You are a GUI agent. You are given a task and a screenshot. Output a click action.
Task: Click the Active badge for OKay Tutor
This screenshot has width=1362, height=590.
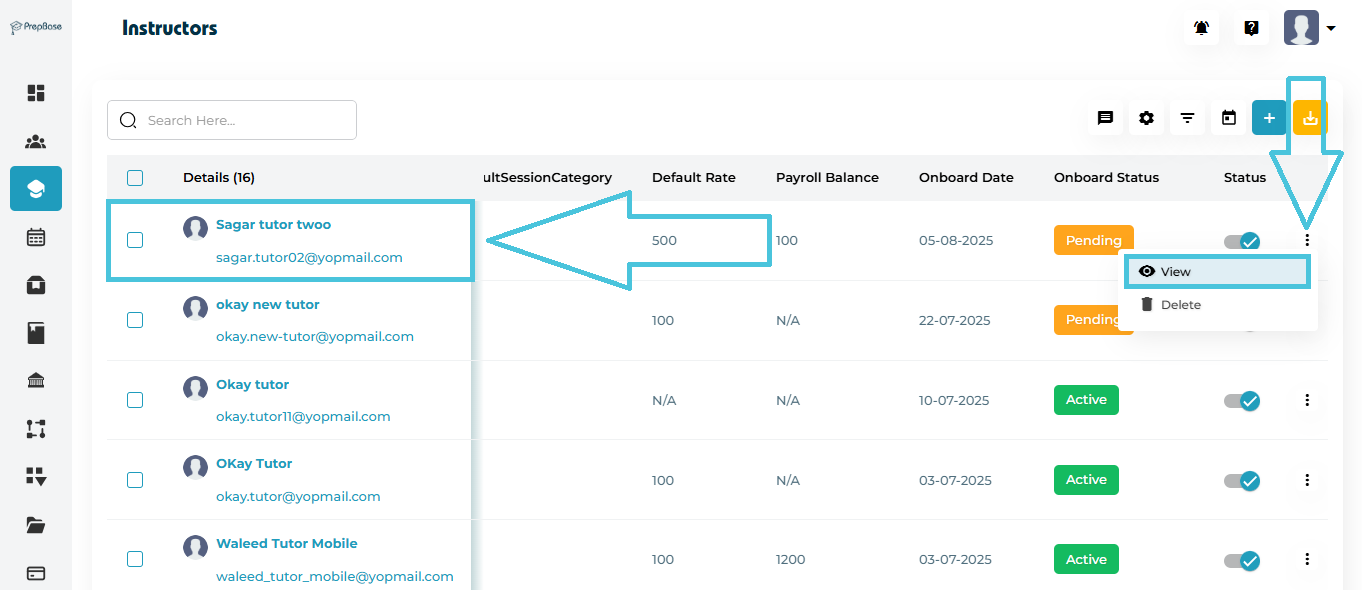(1086, 480)
